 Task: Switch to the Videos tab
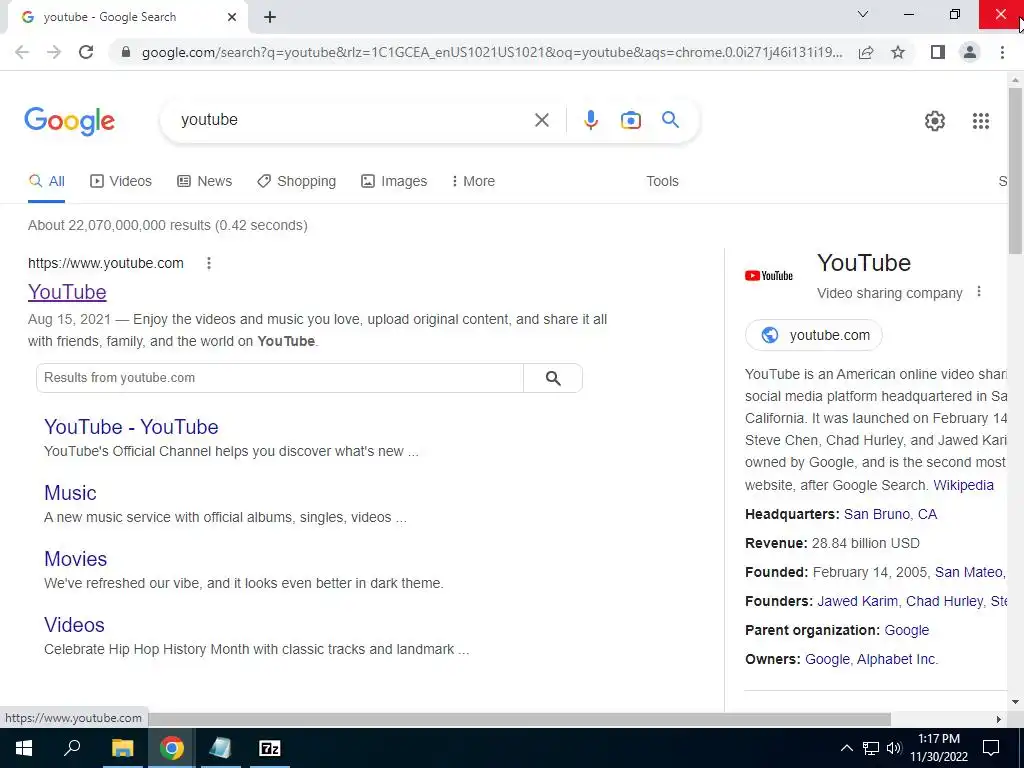coord(121,182)
